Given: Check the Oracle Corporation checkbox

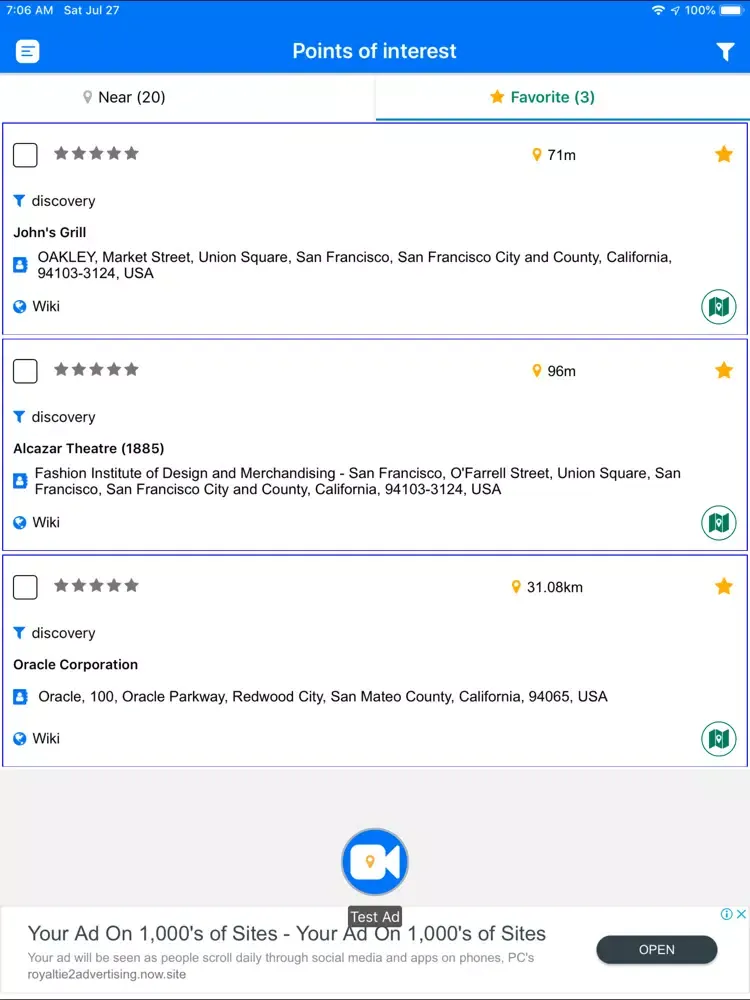Looking at the screenshot, I should click(26, 587).
